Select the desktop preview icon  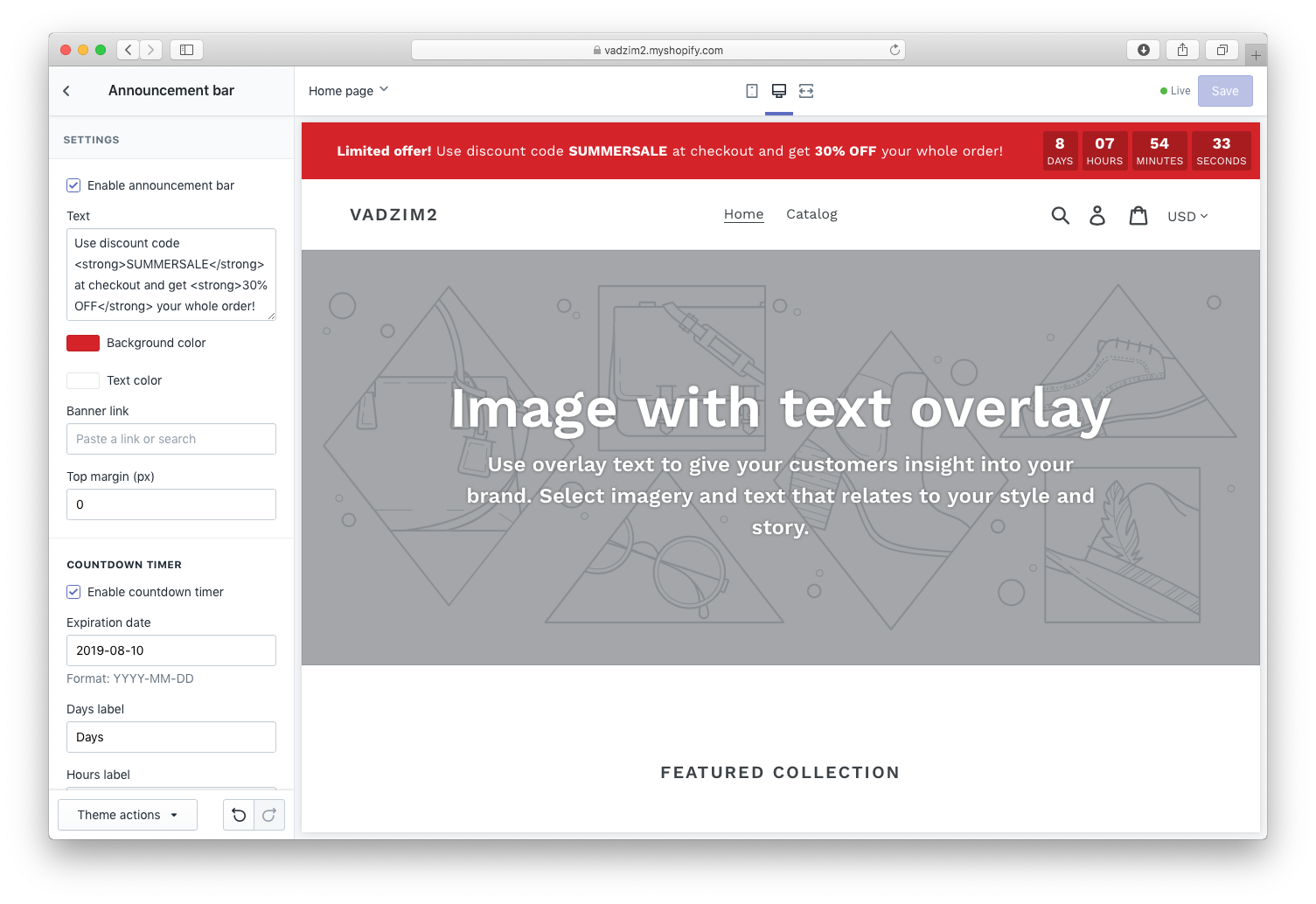pyautogui.click(x=779, y=91)
